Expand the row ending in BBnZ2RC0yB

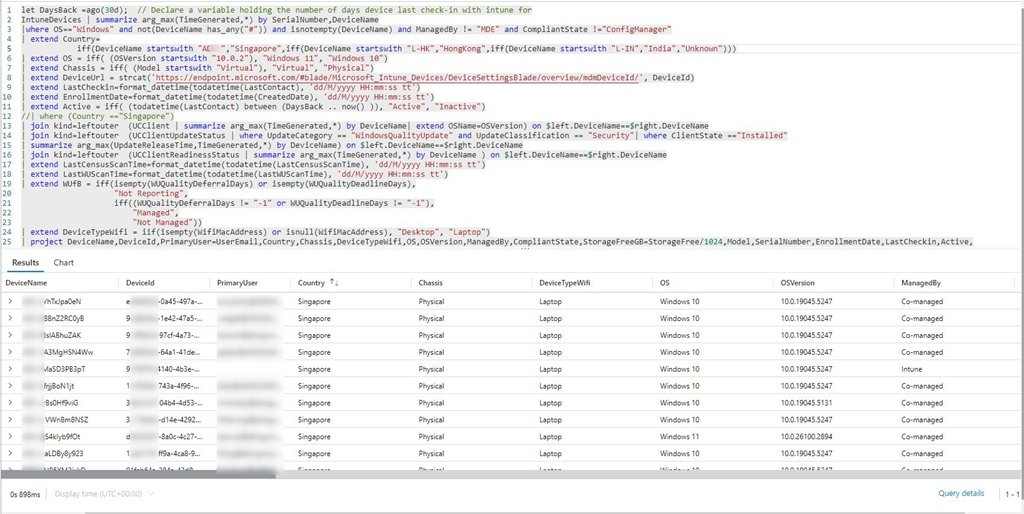click(11, 318)
